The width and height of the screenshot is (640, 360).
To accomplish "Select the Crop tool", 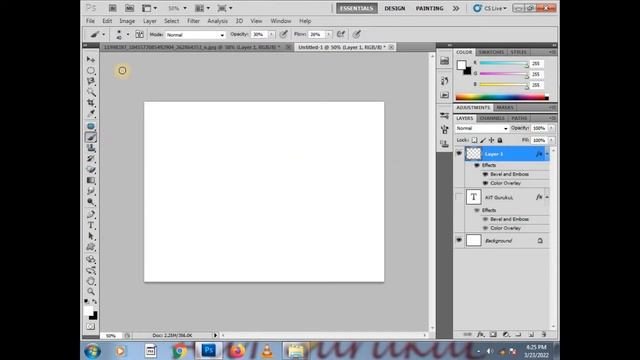I will pos(91,102).
